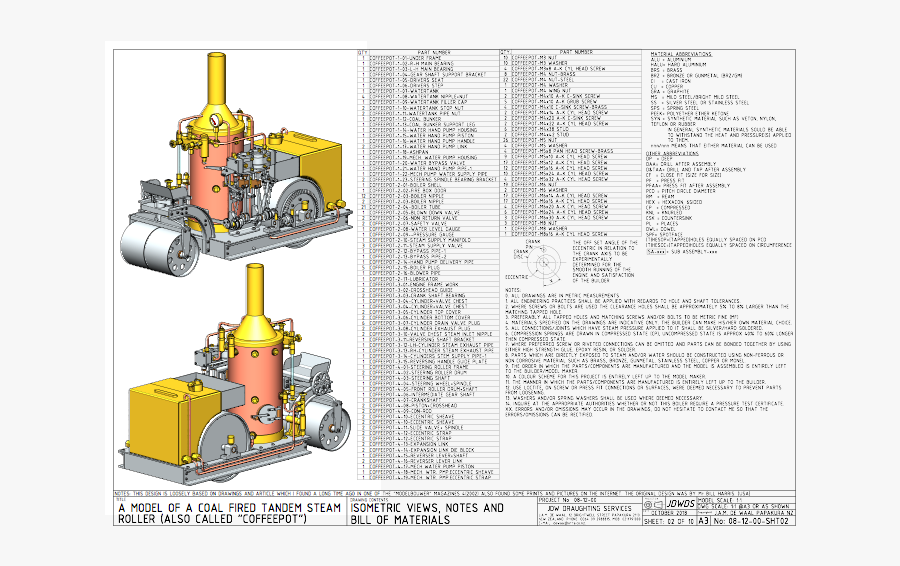The height and width of the screenshot is (566, 900).
Task: Select row 'COFFEEPOT-1-05-DRIVERS SEAT'
Action: (x=428, y=80)
